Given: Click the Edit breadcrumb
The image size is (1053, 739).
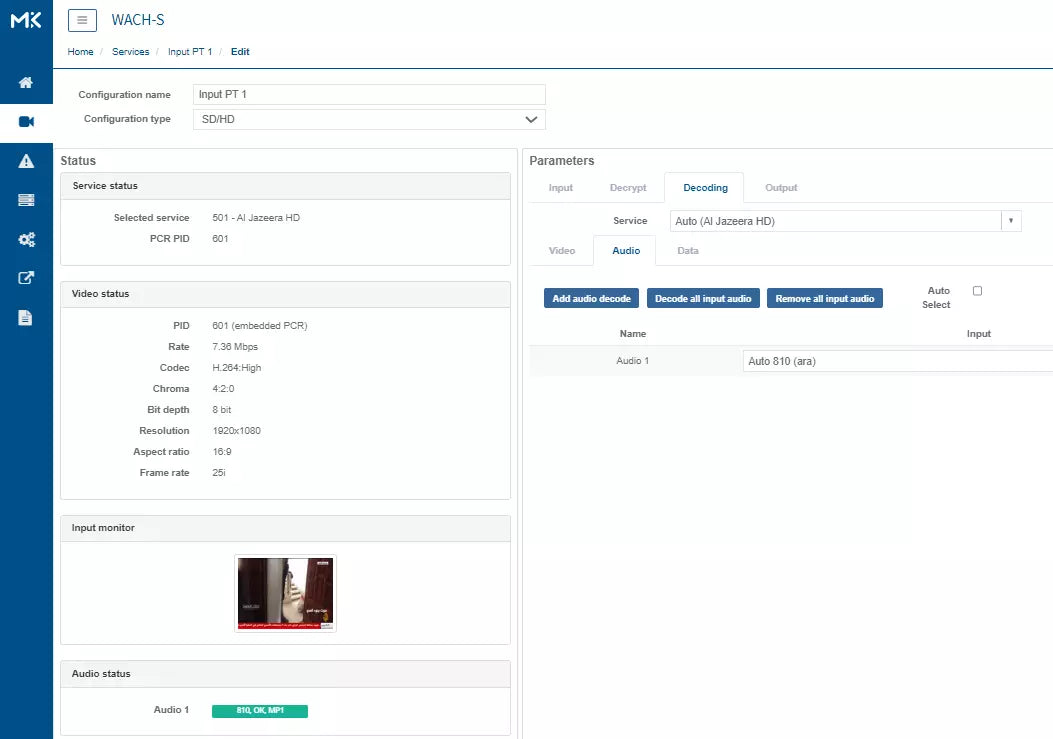Looking at the screenshot, I should [x=240, y=52].
